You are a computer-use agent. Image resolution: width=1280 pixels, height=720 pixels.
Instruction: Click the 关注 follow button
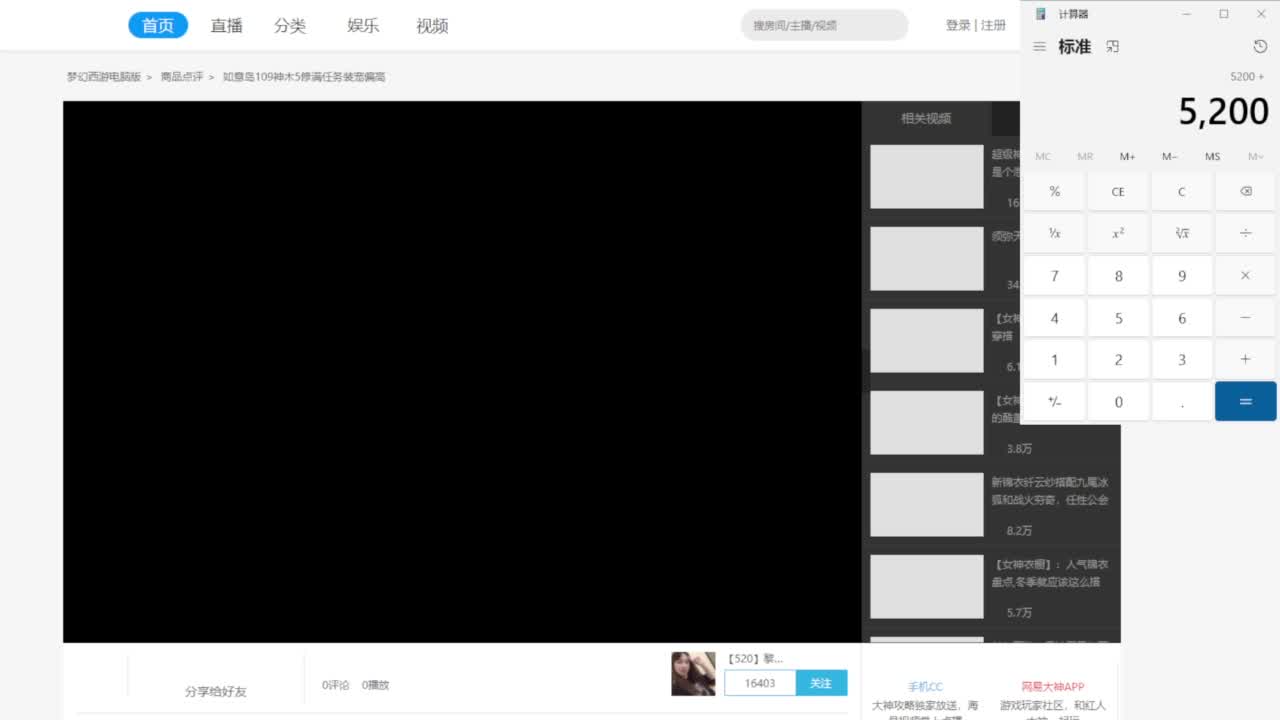(x=821, y=683)
